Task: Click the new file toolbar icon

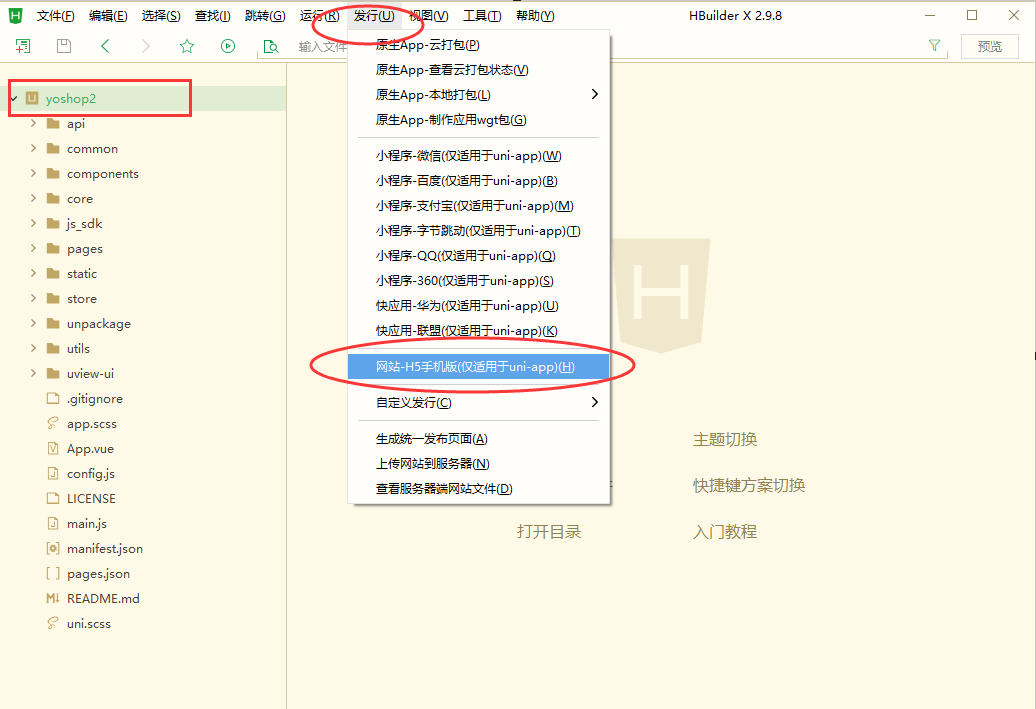Action: click(x=23, y=46)
